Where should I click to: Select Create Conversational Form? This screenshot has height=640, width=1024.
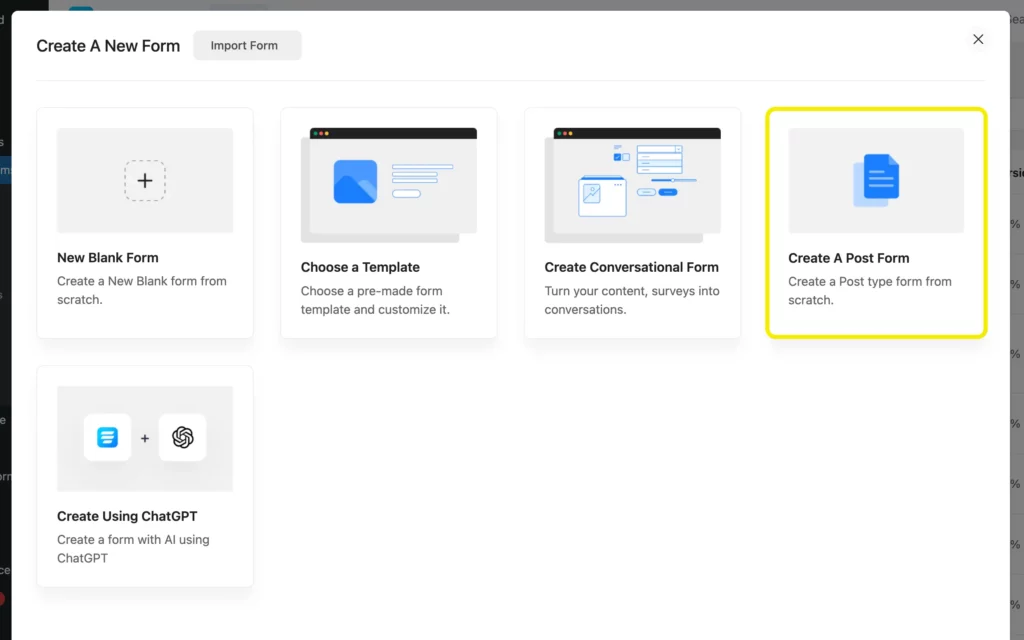coord(632,221)
